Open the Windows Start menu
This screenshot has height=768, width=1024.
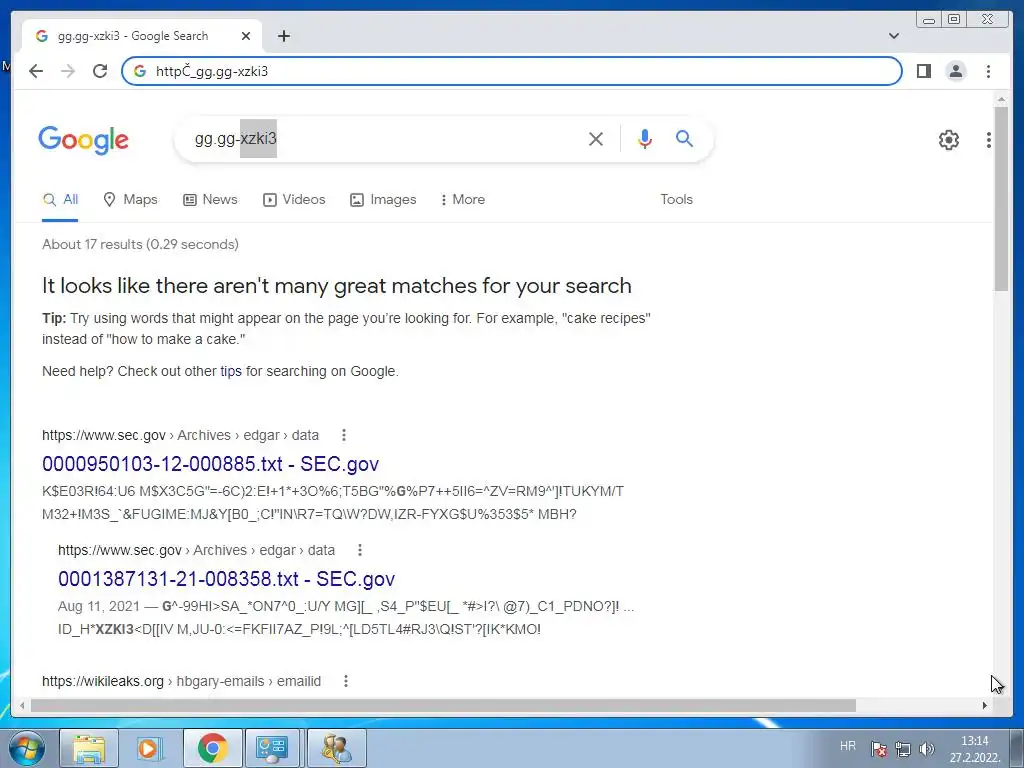[26, 748]
